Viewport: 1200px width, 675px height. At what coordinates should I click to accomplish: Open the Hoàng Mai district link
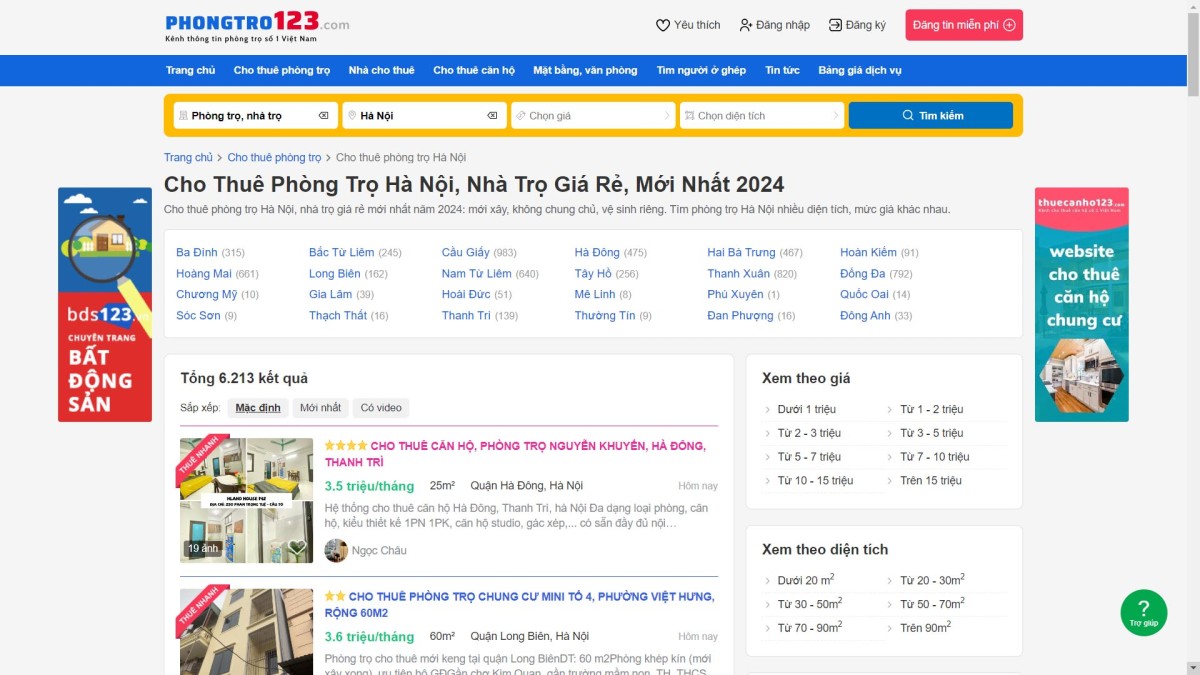click(204, 274)
